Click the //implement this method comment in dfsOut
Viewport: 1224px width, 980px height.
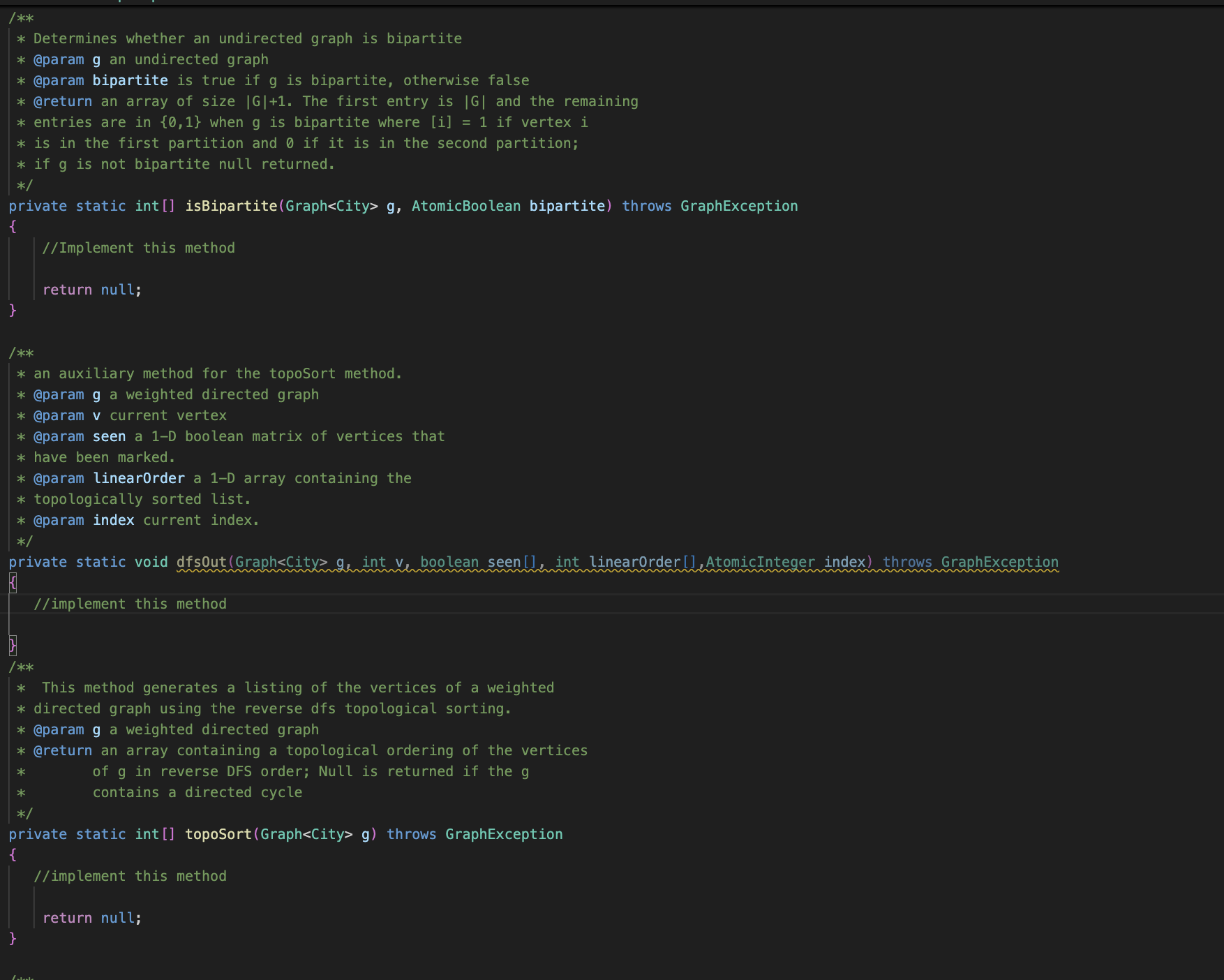130,603
